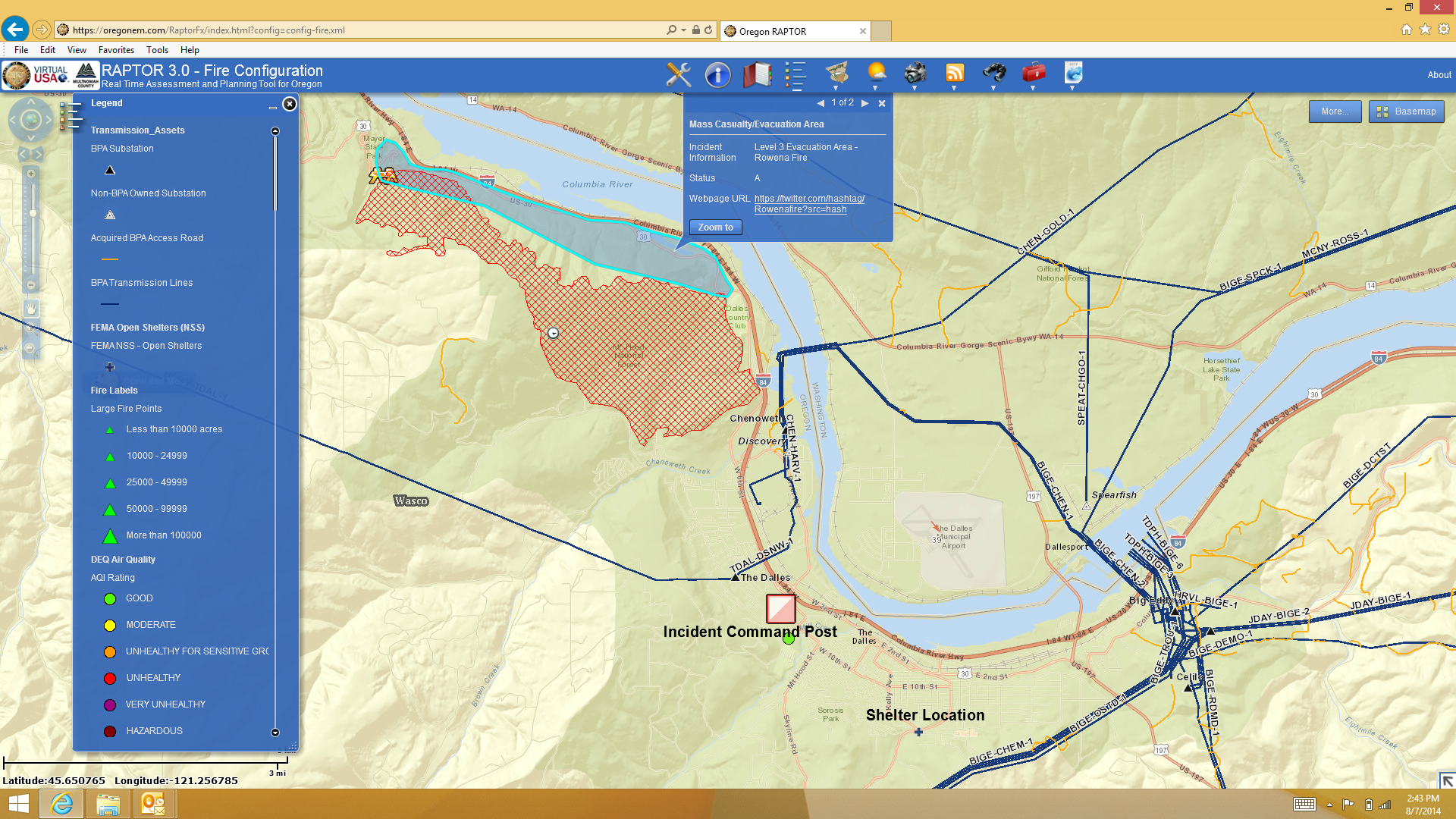Open the Tools menu in the menu bar
This screenshot has width=1456, height=819.
pyautogui.click(x=157, y=50)
